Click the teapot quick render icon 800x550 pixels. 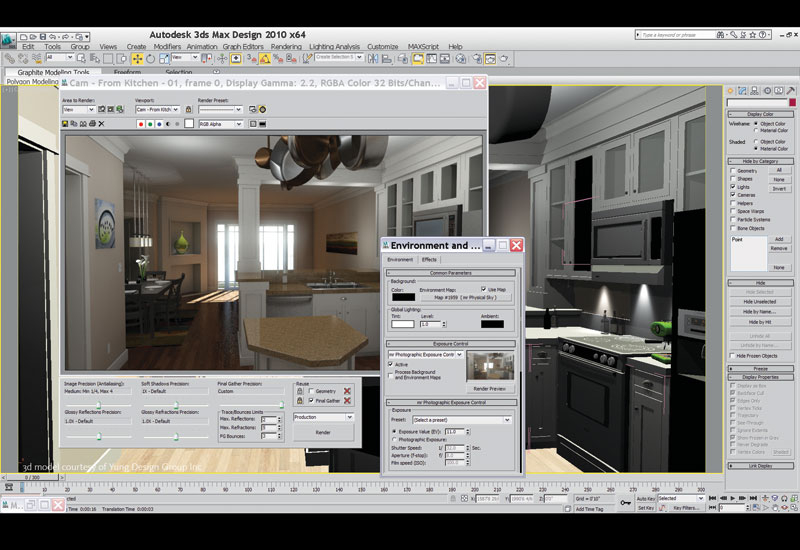point(504,59)
